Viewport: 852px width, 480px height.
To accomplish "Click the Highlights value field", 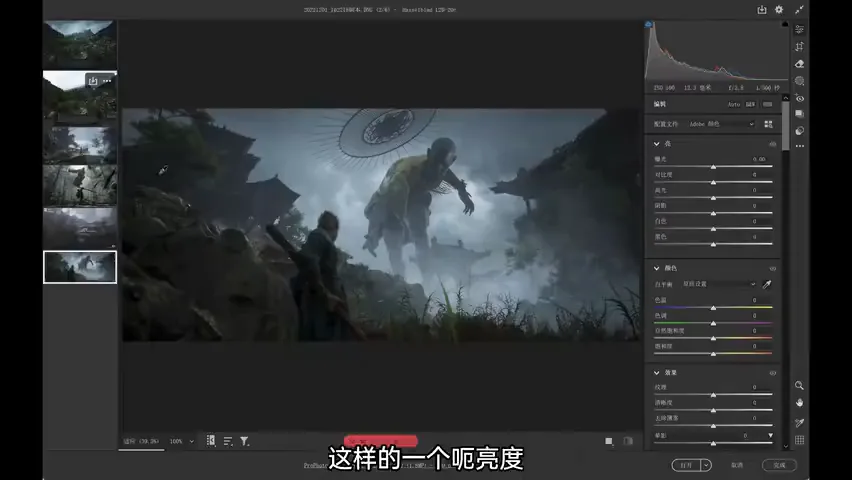I will pos(755,190).
